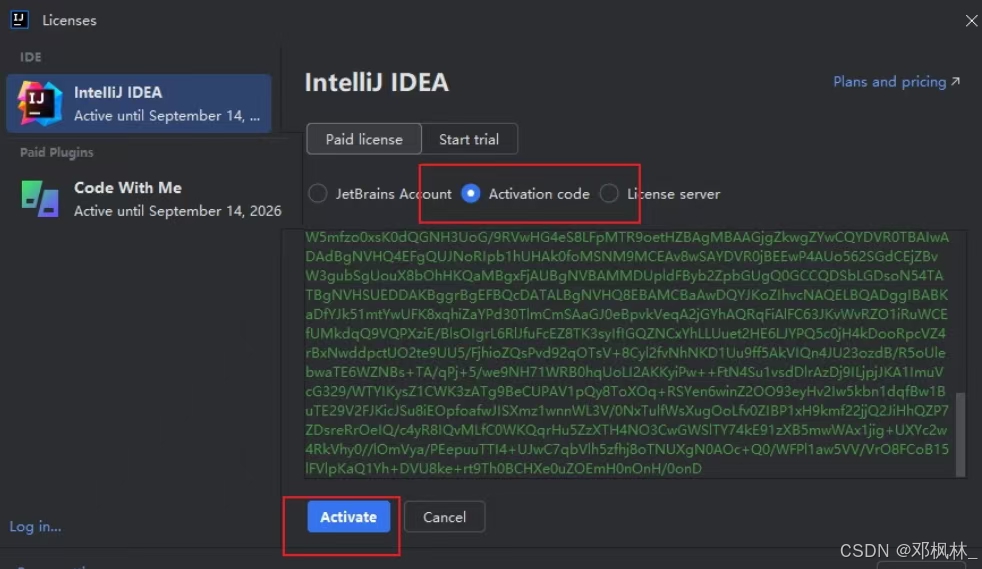Click the 'IntelliJ IDEA' heading text
Screen dimensions: 982x569
[376, 83]
